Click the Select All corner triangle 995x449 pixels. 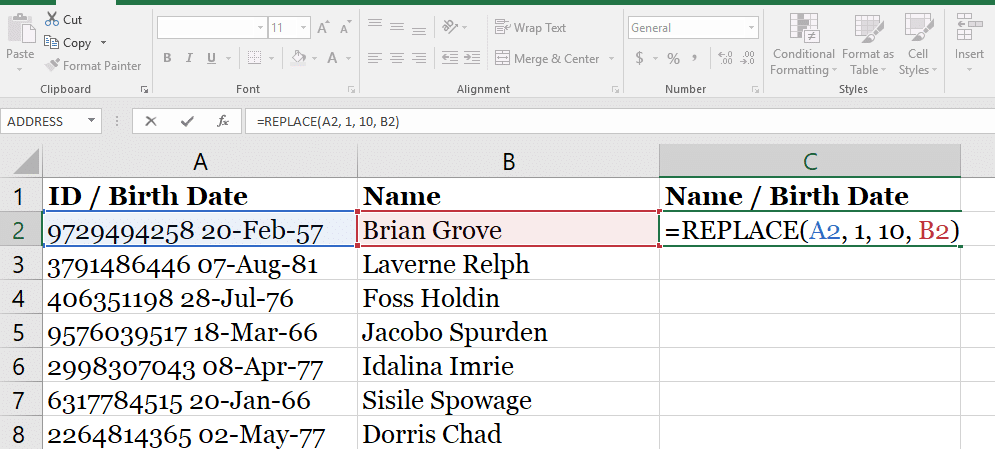26,161
